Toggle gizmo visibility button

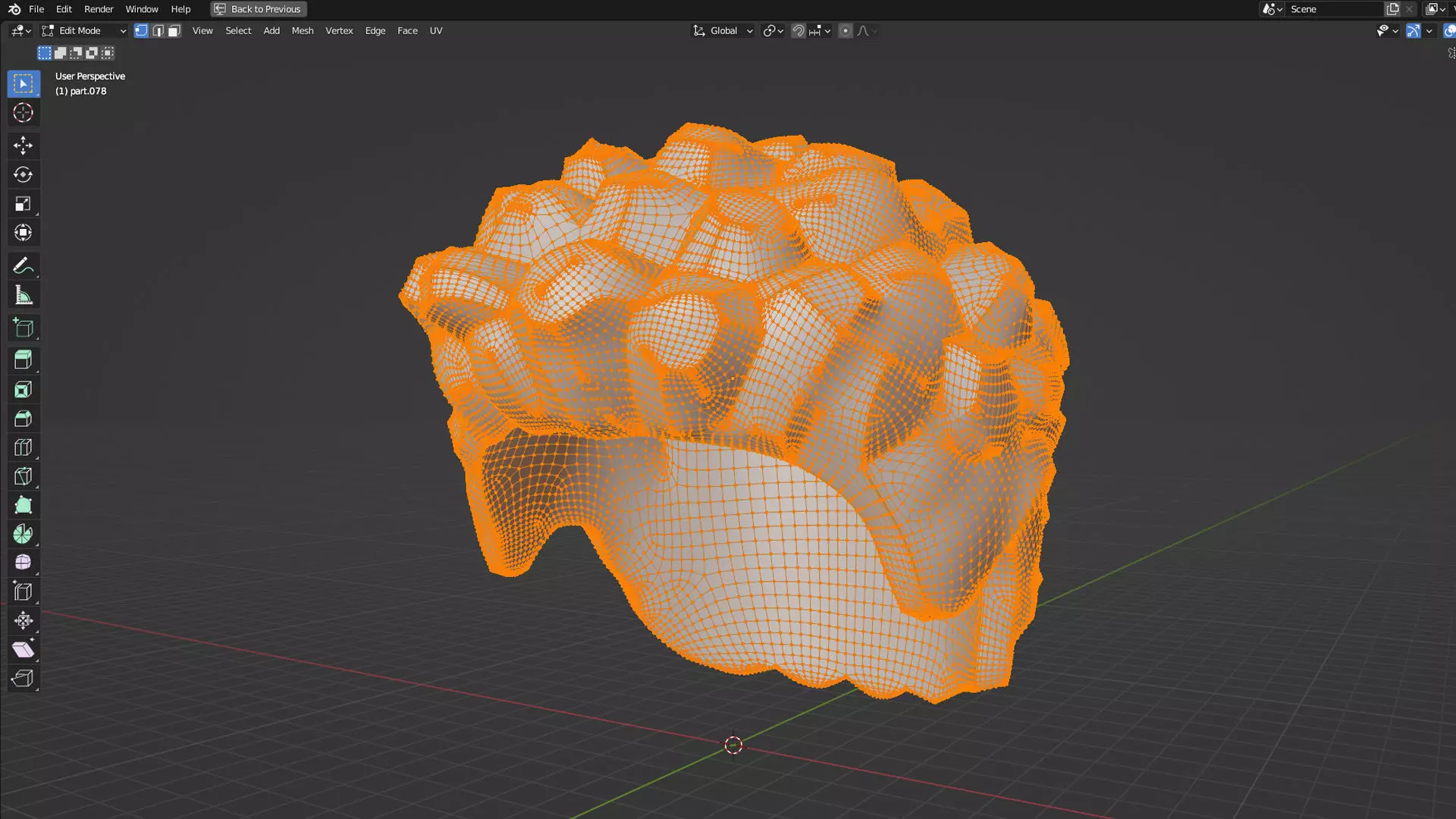coord(1413,31)
